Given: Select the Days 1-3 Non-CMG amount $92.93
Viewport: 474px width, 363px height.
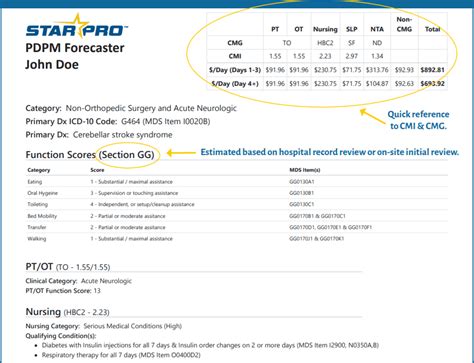Looking at the screenshot, I should point(404,70).
